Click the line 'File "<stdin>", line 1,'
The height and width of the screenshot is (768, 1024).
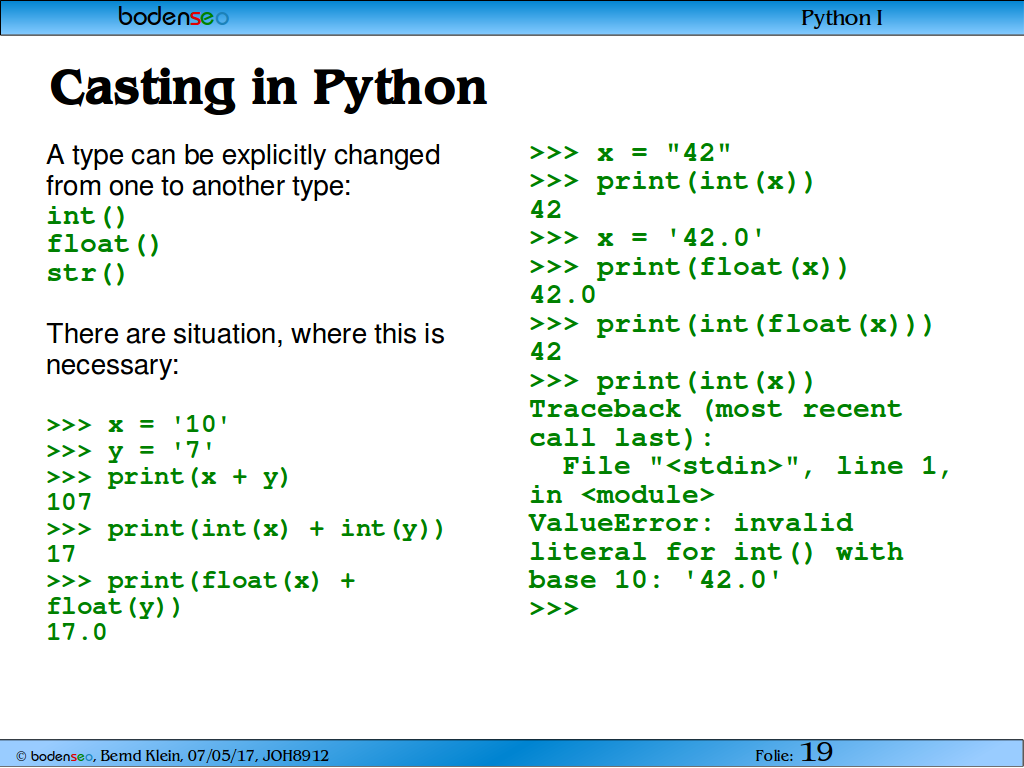(x=756, y=466)
